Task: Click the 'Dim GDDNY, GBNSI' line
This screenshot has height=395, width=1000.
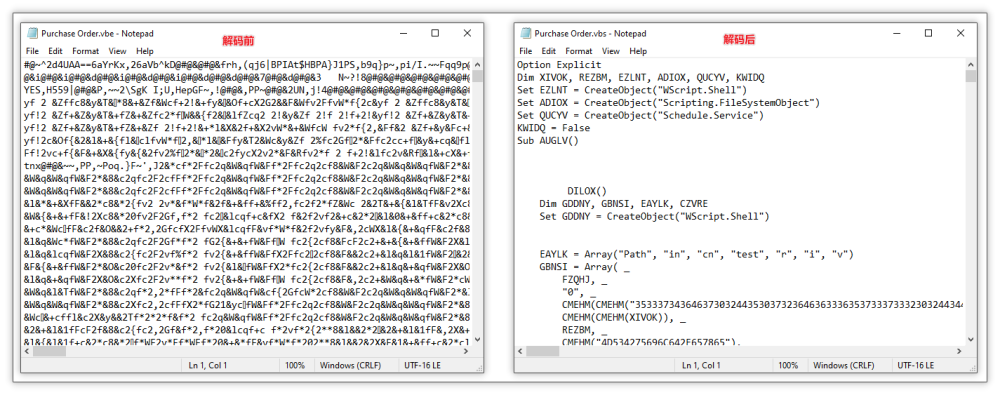Action: (623, 204)
